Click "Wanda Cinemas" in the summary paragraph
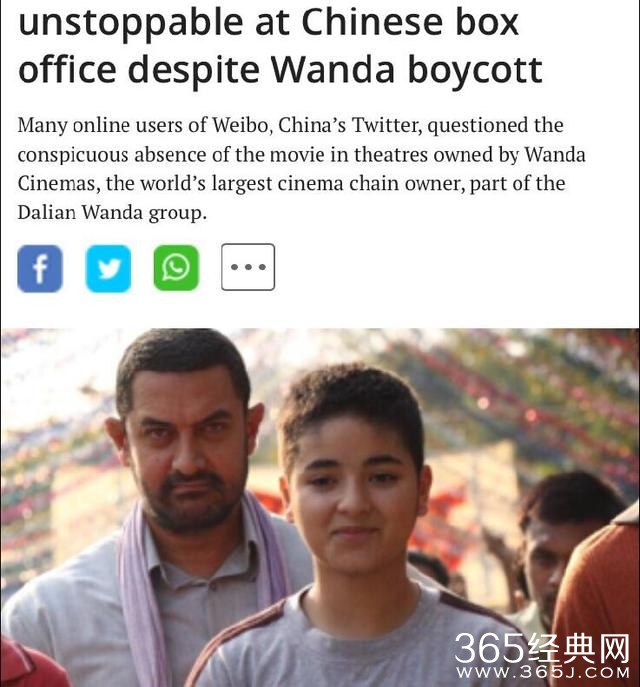The height and width of the screenshot is (687, 640). (x=555, y=155)
